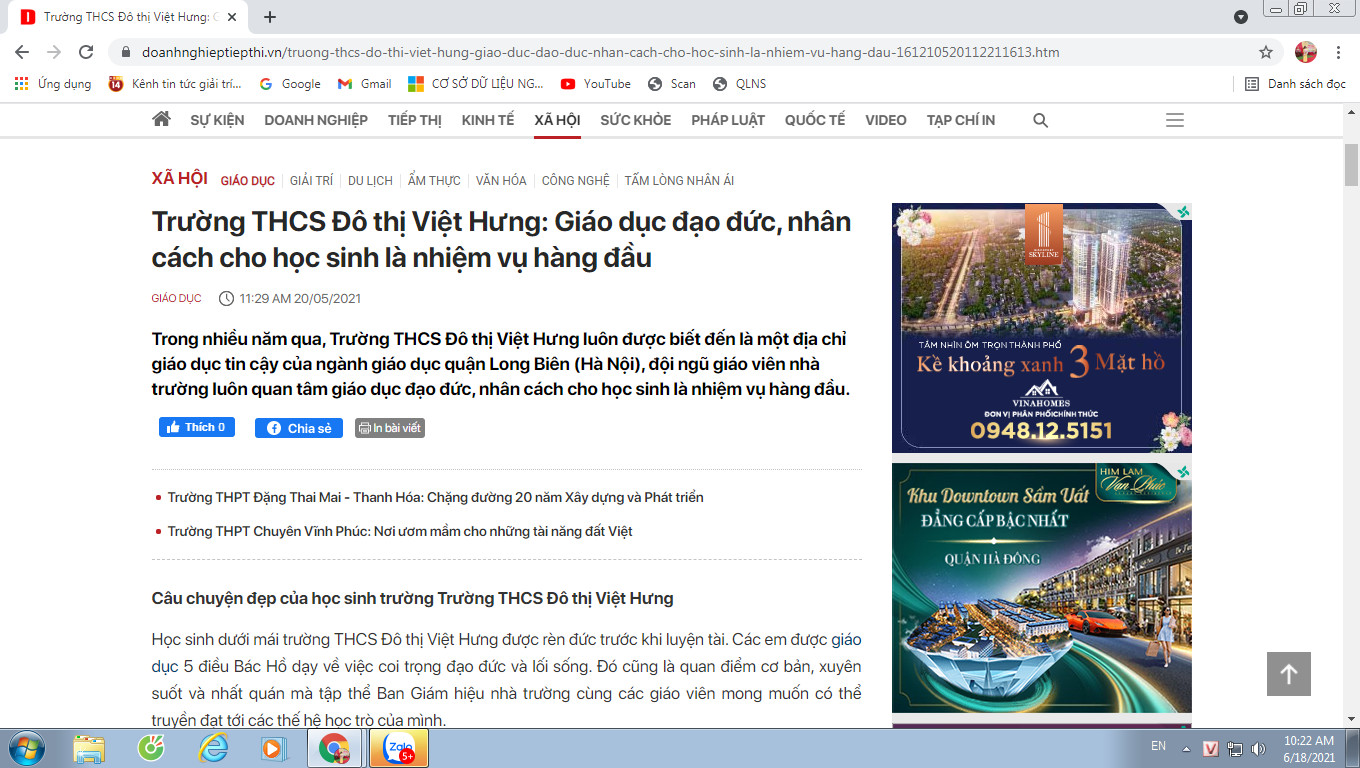The image size is (1360, 768).
Task: Click the scroll-to-top arrow button
Action: (x=1288, y=674)
